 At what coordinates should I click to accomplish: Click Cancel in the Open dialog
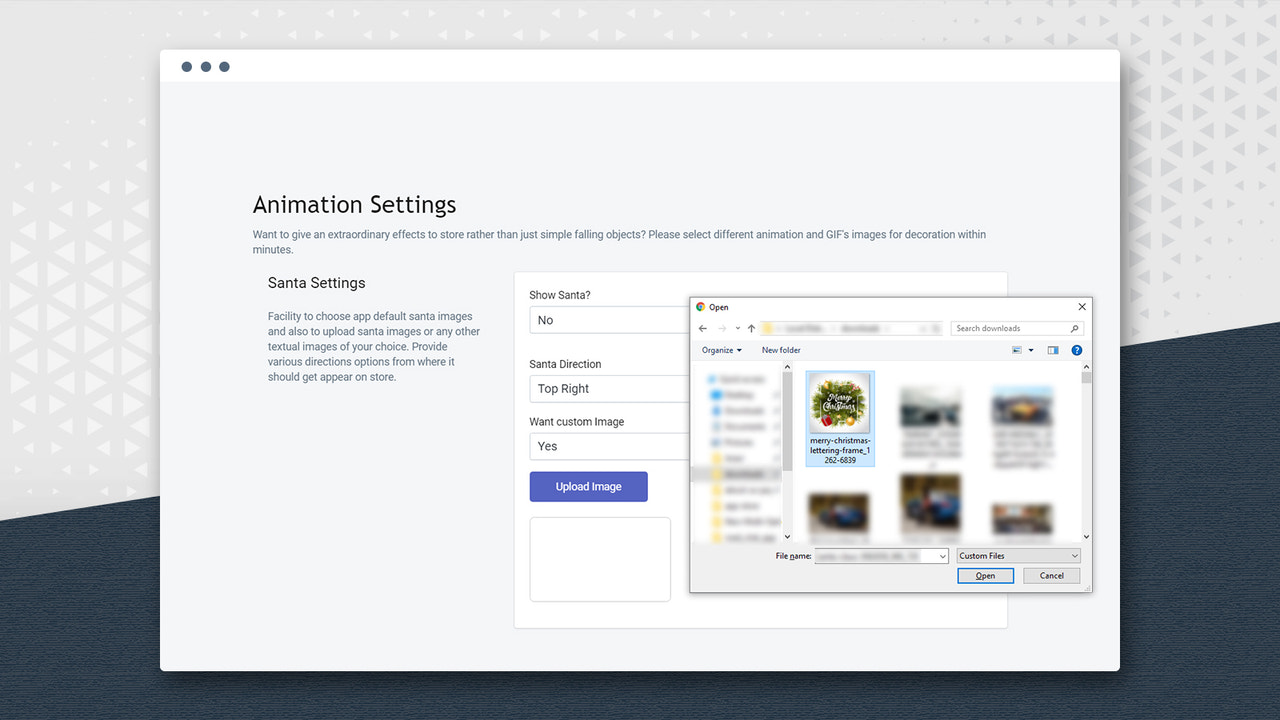(x=1051, y=575)
